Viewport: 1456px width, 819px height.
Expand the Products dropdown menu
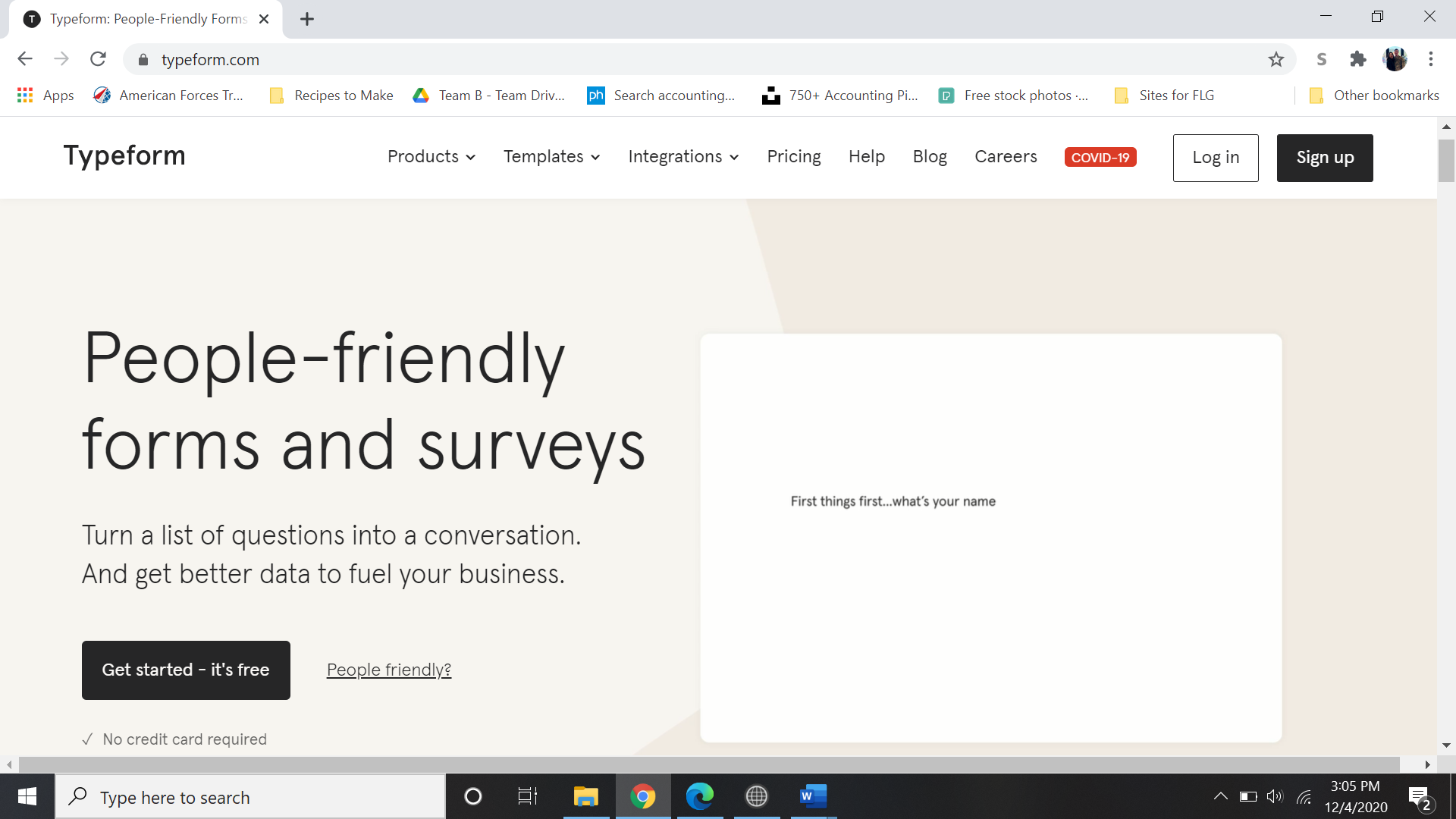pos(431,157)
